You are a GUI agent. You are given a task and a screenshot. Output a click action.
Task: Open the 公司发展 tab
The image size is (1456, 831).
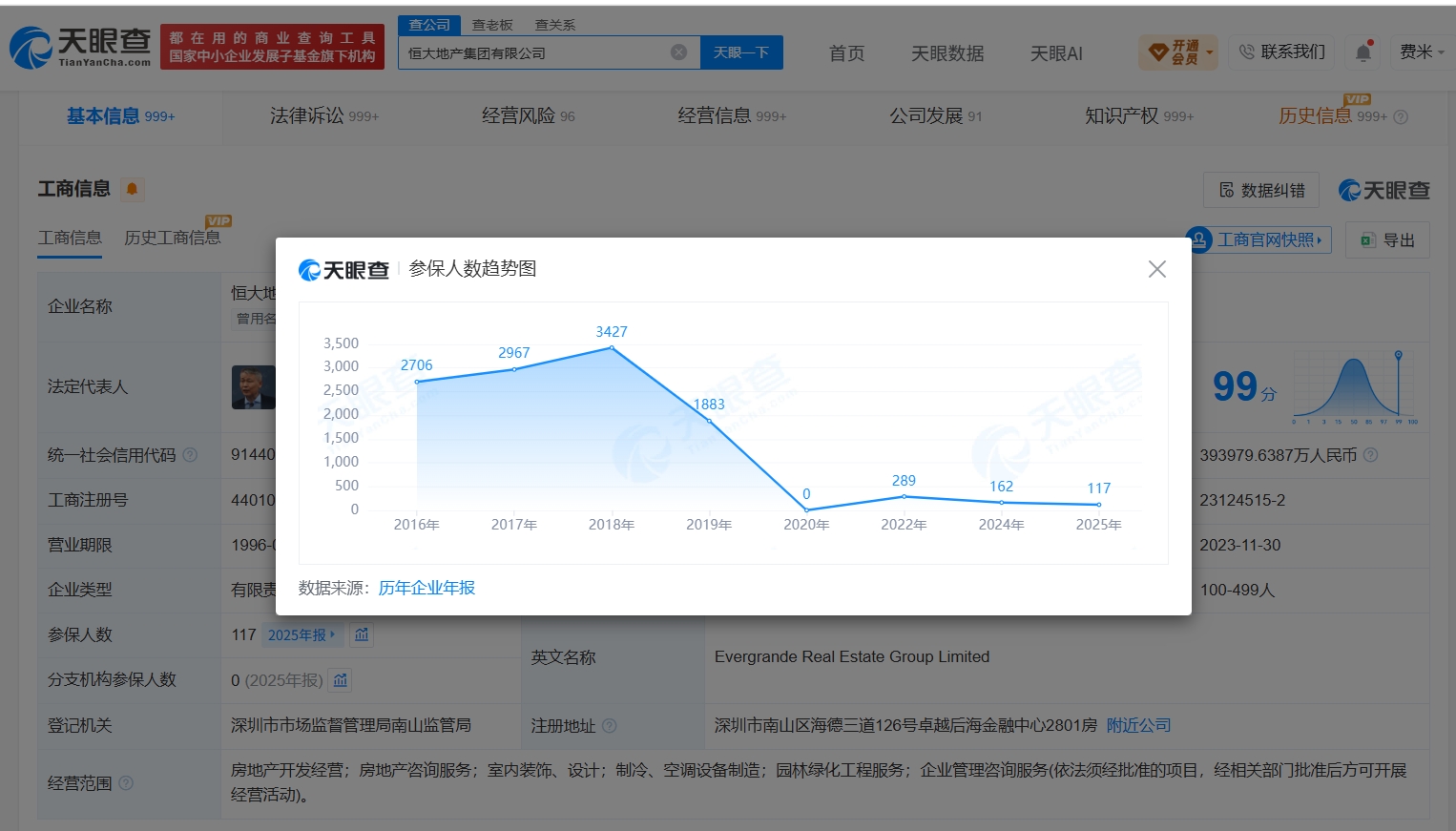(x=936, y=116)
